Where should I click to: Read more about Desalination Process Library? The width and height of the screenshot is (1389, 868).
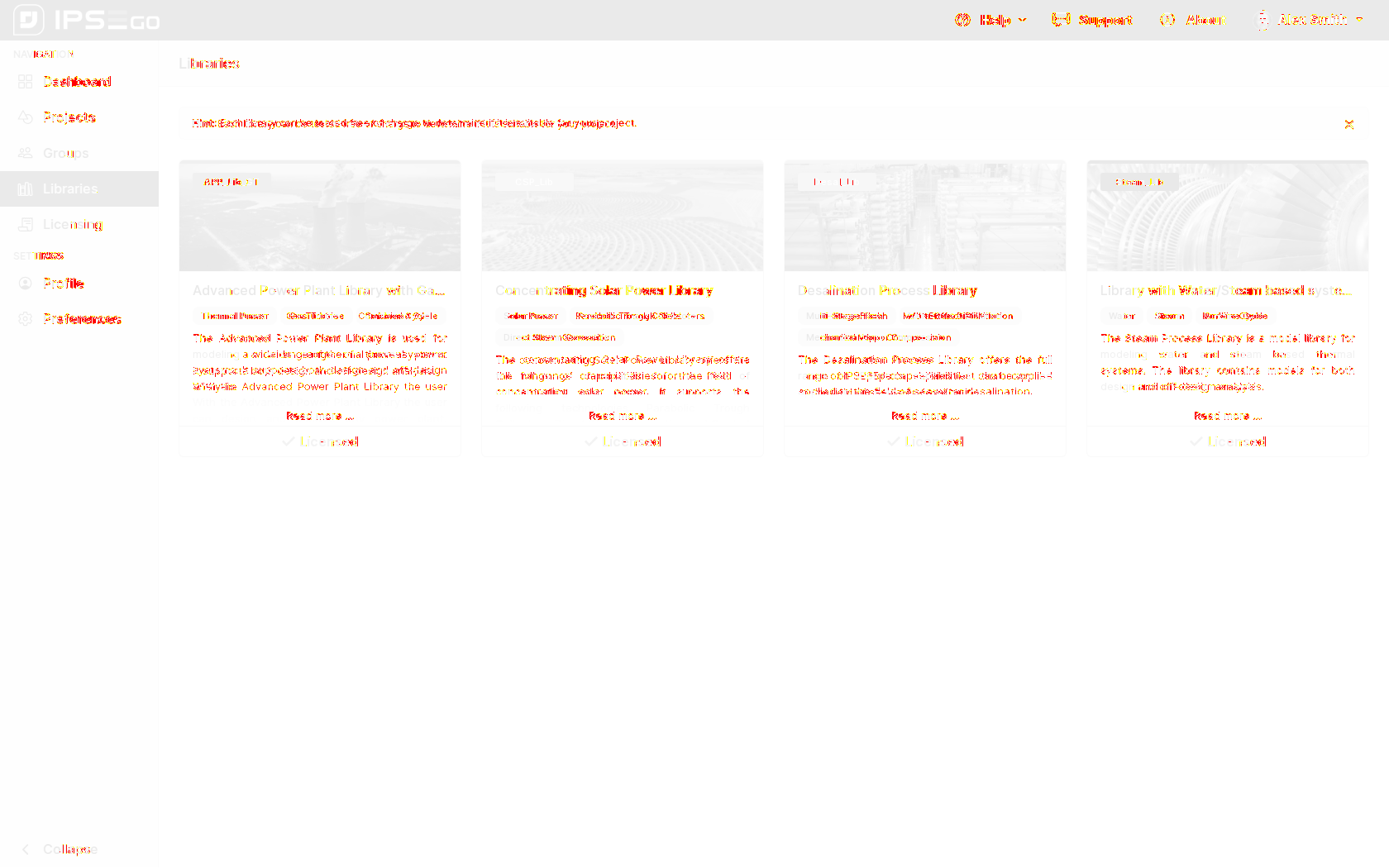pos(924,416)
